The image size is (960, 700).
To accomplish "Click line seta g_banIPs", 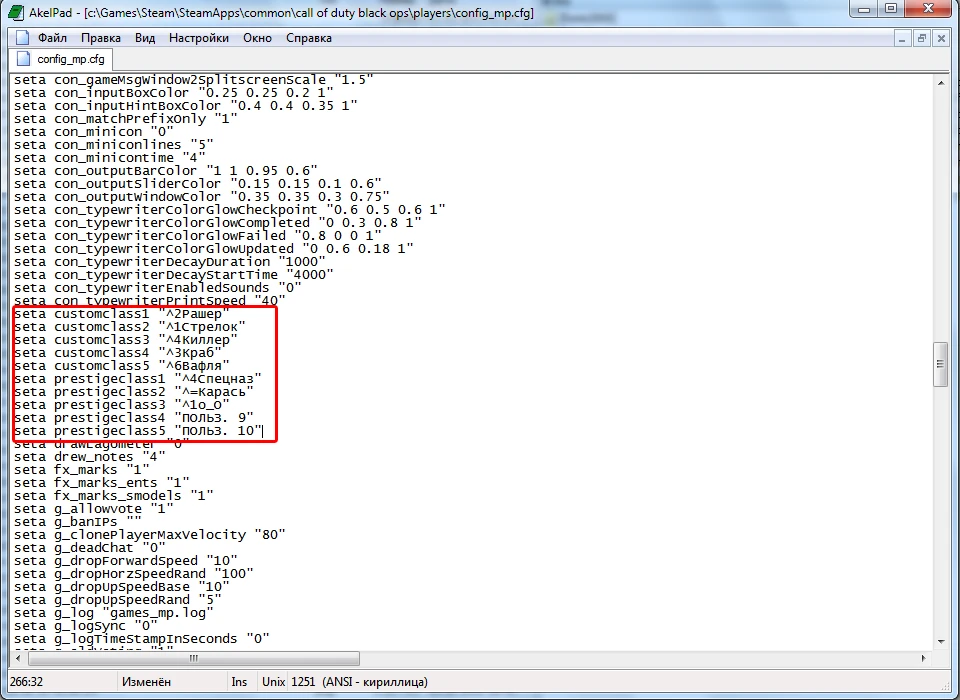I will tap(78, 522).
